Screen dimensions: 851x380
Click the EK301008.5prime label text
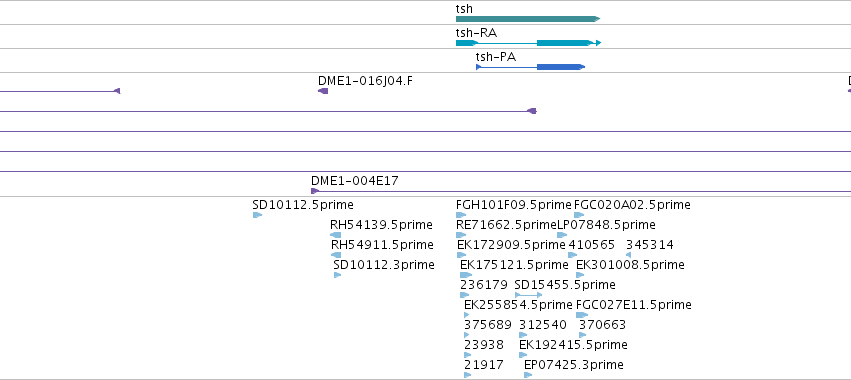click(630, 265)
